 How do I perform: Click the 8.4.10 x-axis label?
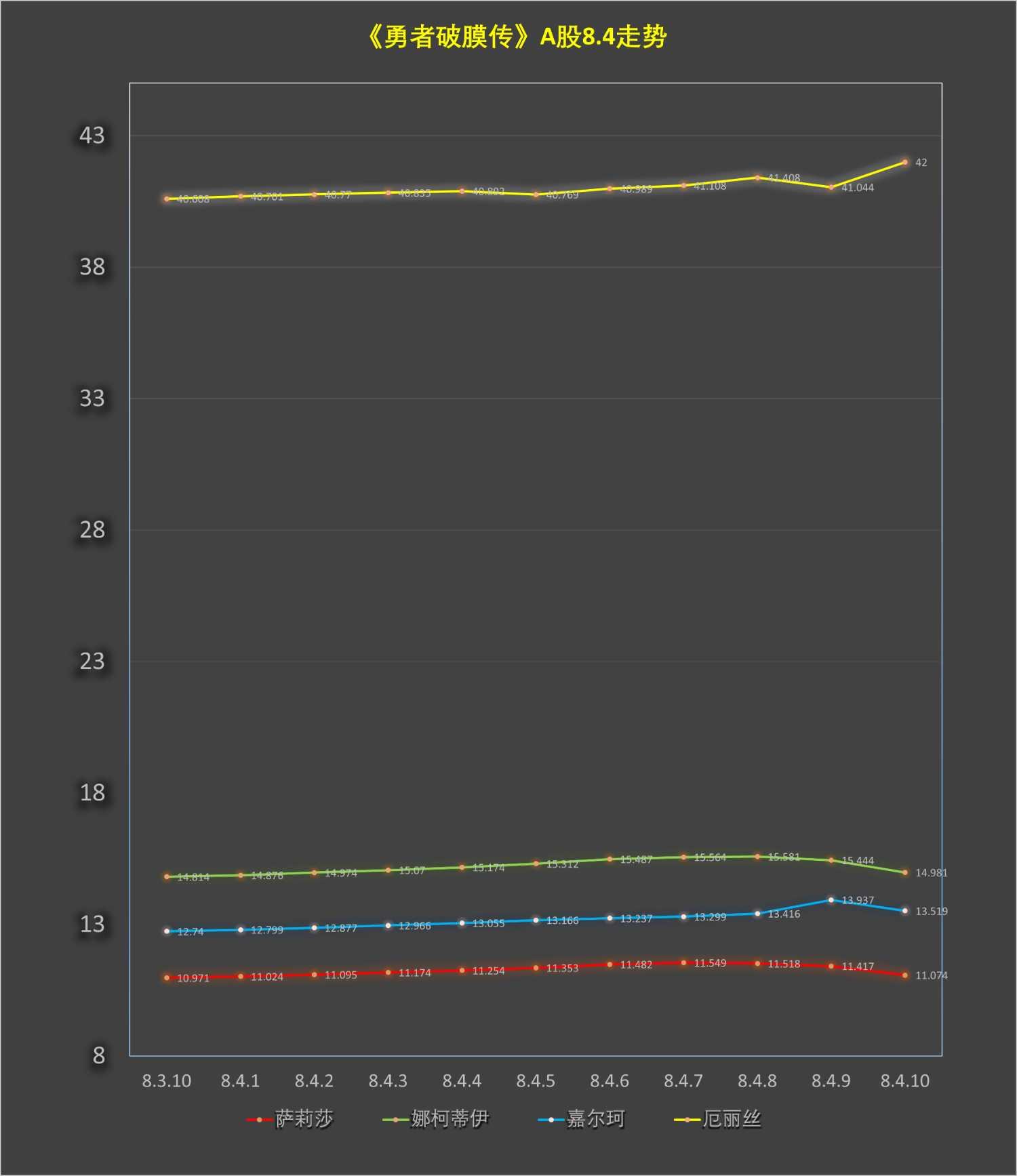pos(904,1081)
